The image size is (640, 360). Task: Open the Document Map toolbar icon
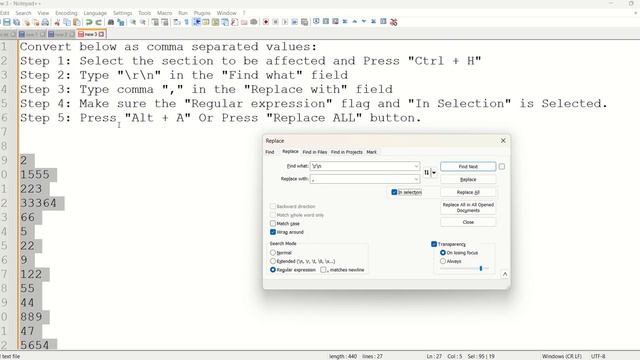tap(215, 22)
